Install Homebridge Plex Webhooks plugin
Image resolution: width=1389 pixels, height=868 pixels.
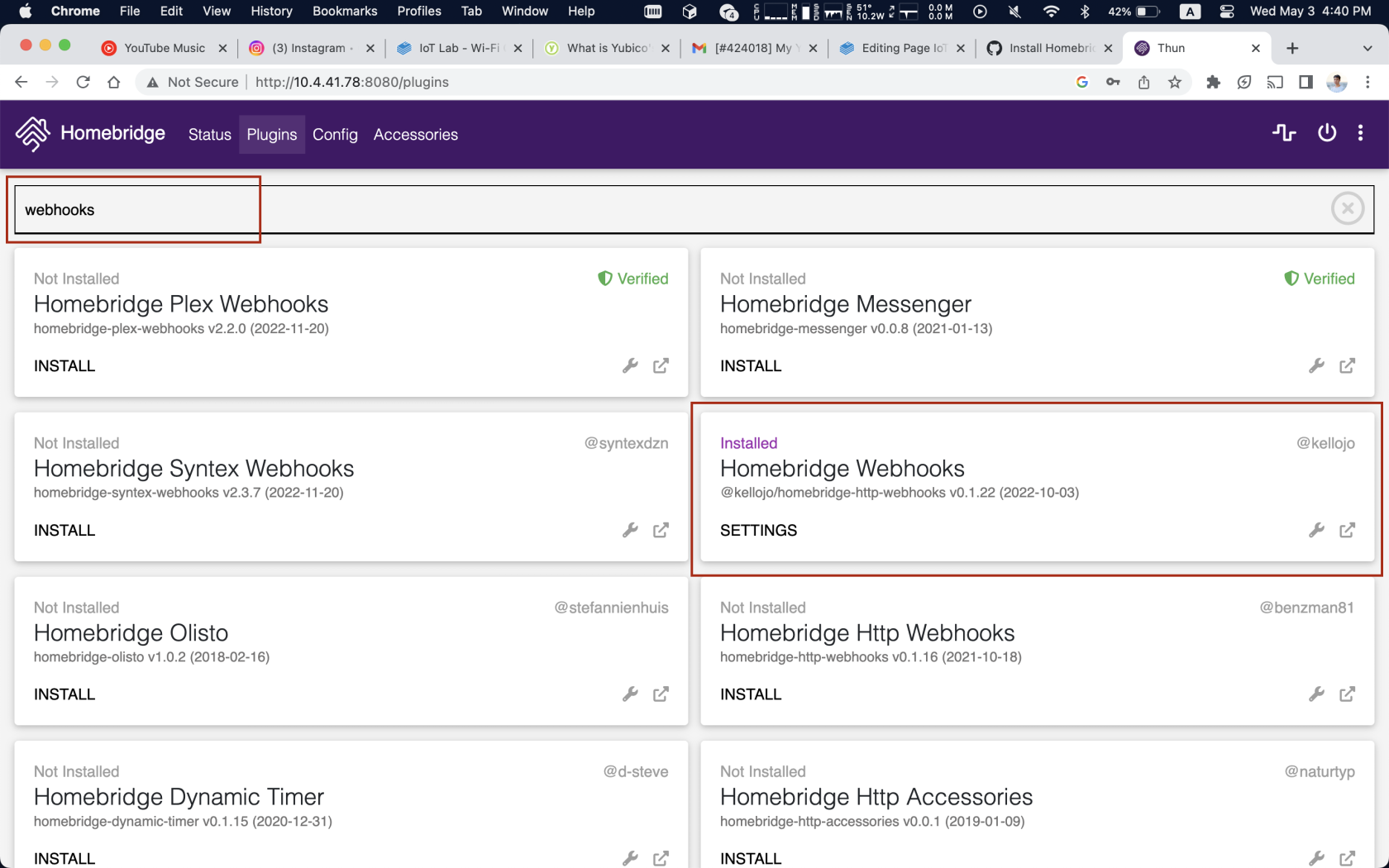point(64,365)
